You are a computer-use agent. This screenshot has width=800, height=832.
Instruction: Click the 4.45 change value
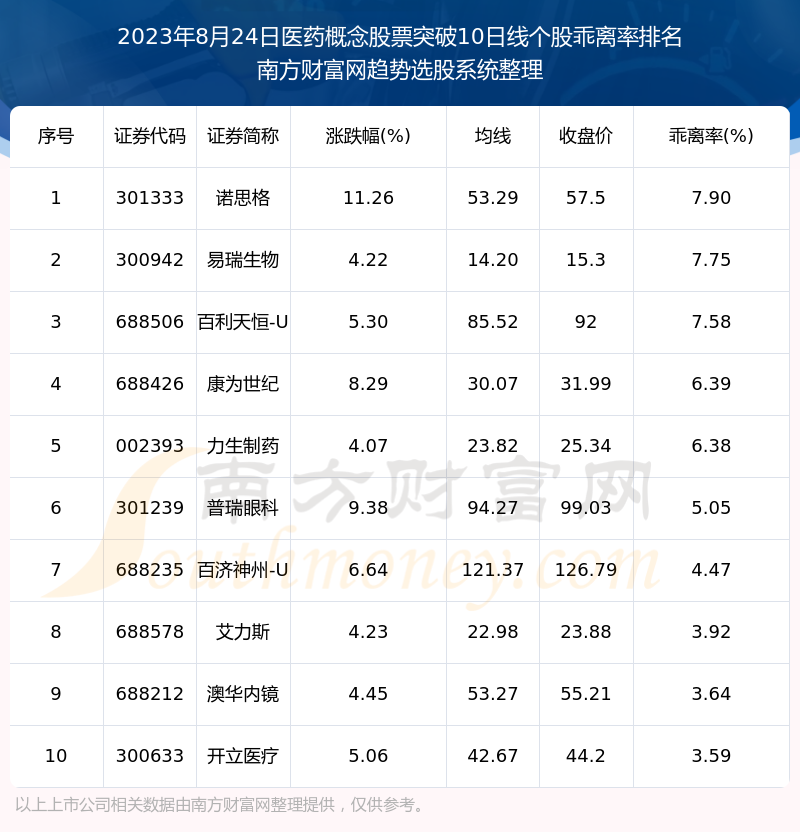[x=368, y=695]
